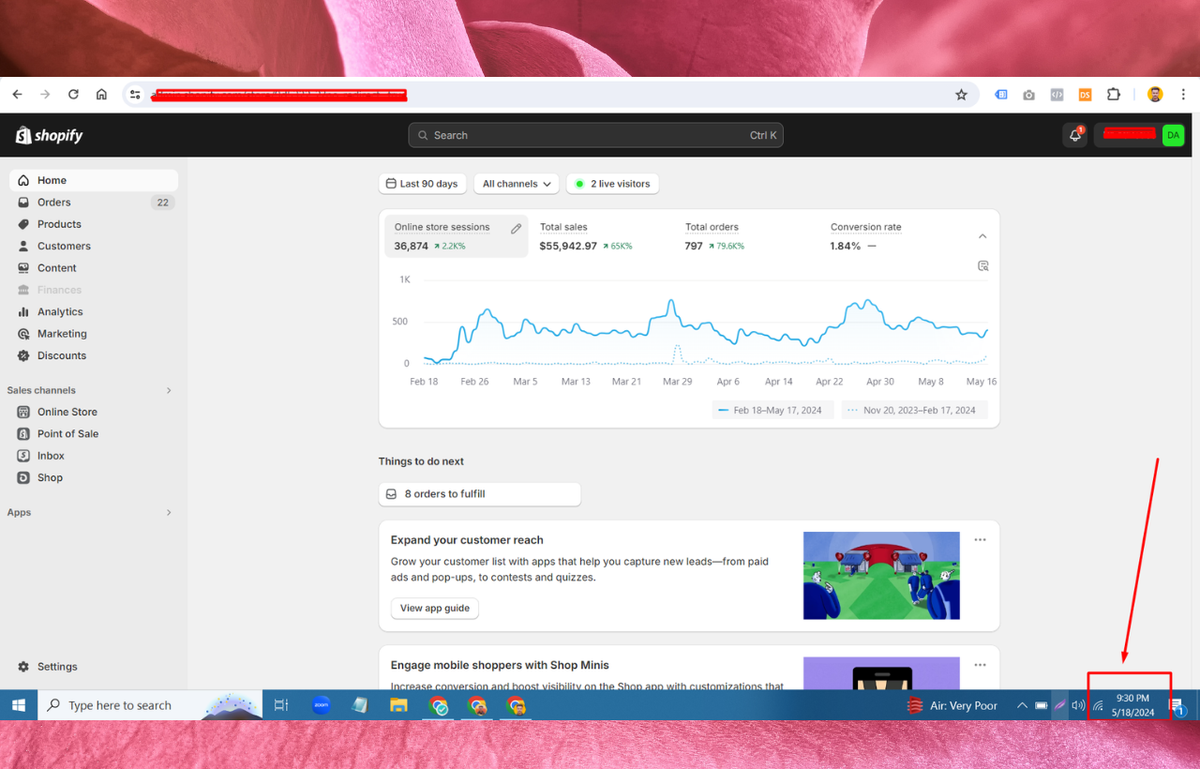Open the 9:30 PM clock and date

click(1133, 705)
